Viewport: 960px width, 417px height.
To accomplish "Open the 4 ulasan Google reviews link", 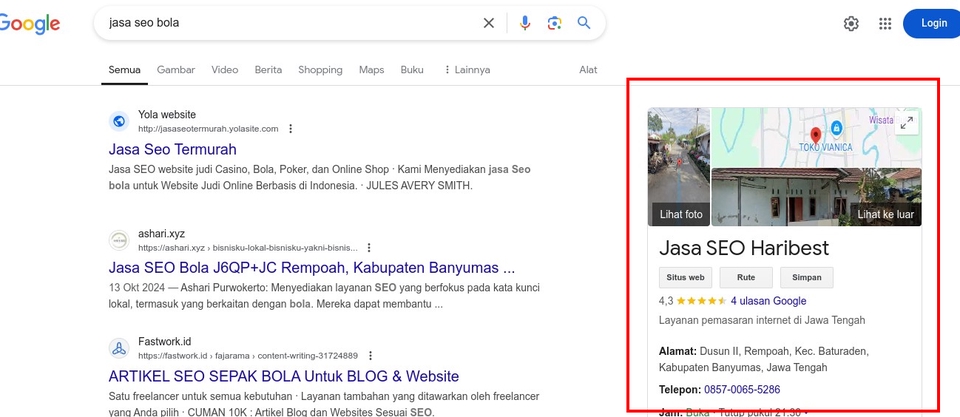I will (768, 301).
